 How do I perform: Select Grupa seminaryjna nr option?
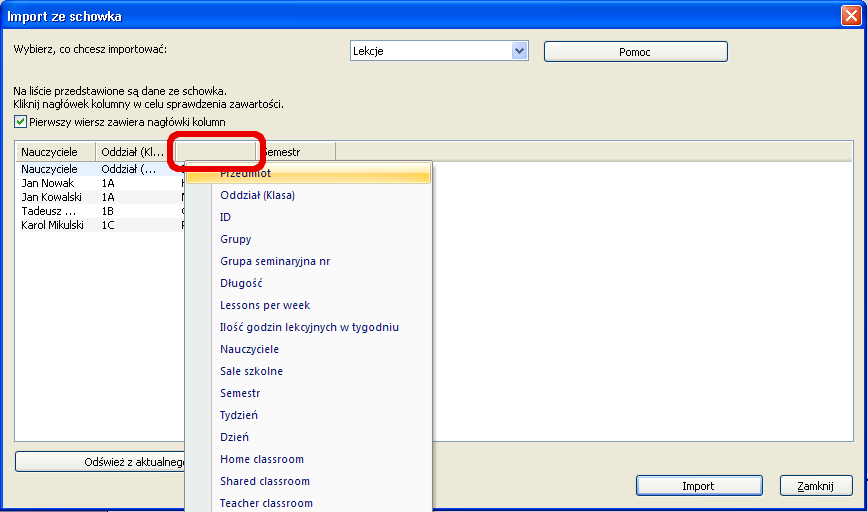(275, 261)
